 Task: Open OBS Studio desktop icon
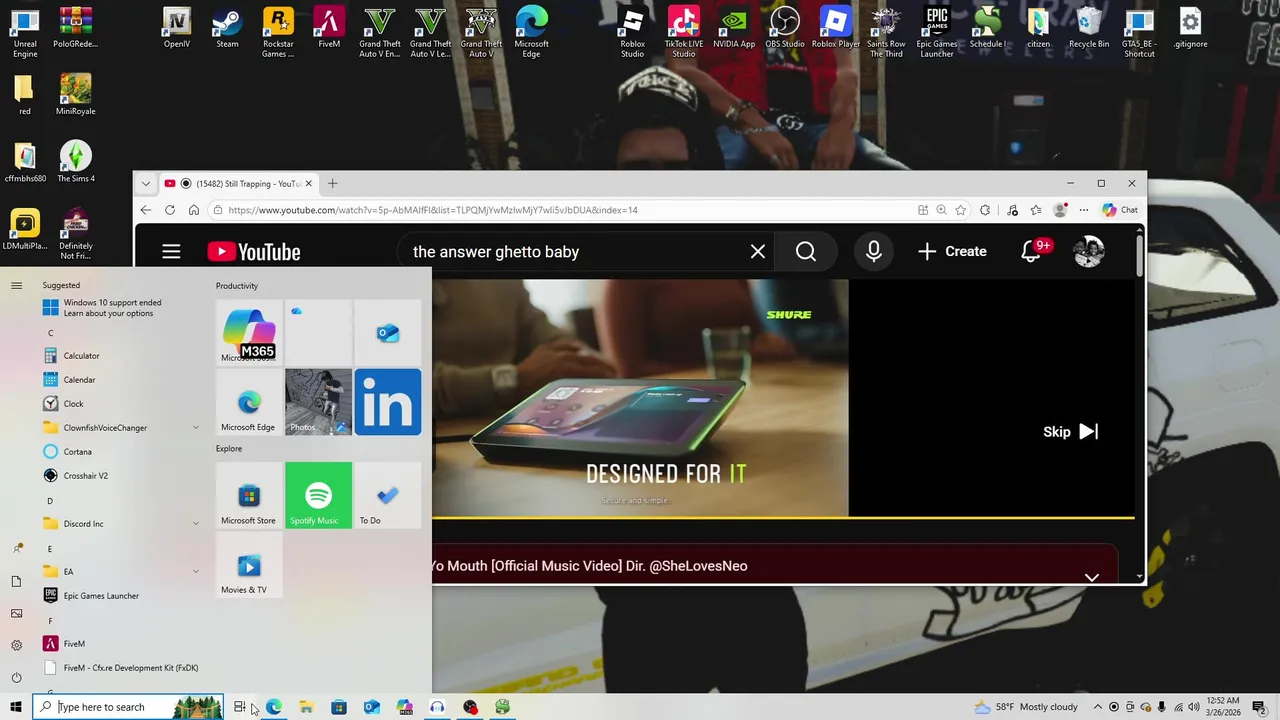point(785,29)
